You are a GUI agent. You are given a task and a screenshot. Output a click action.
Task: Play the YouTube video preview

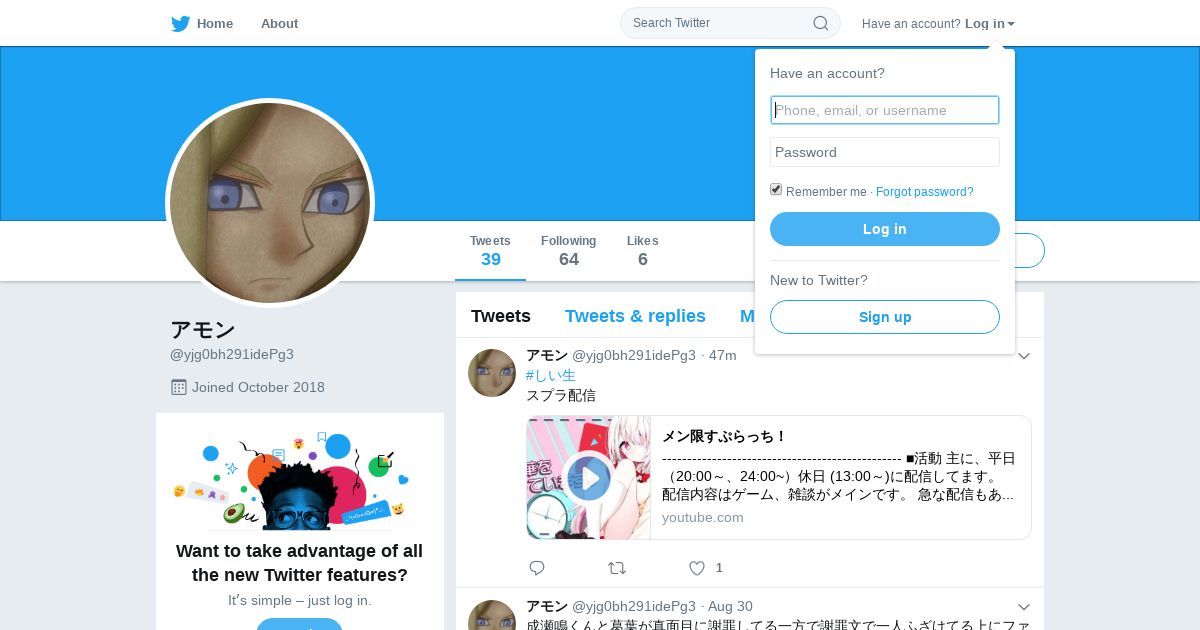pyautogui.click(x=588, y=478)
